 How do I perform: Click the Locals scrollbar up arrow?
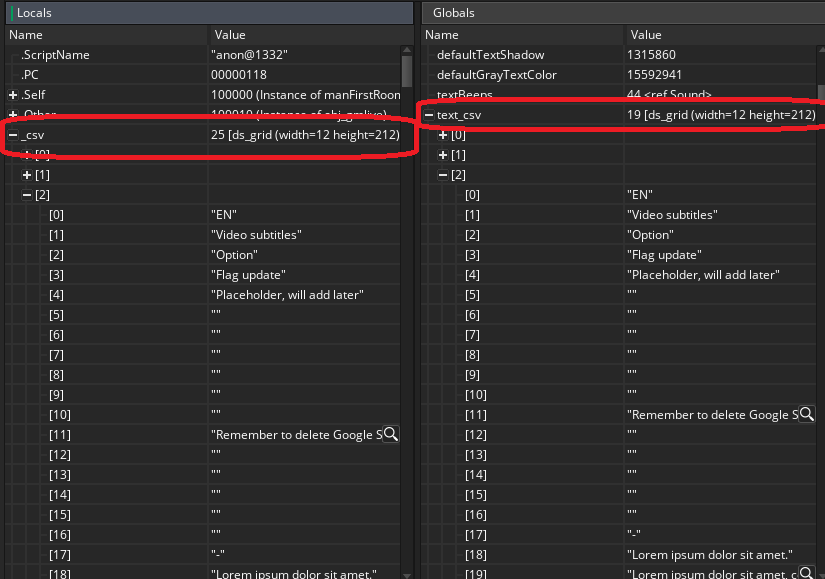(x=407, y=50)
